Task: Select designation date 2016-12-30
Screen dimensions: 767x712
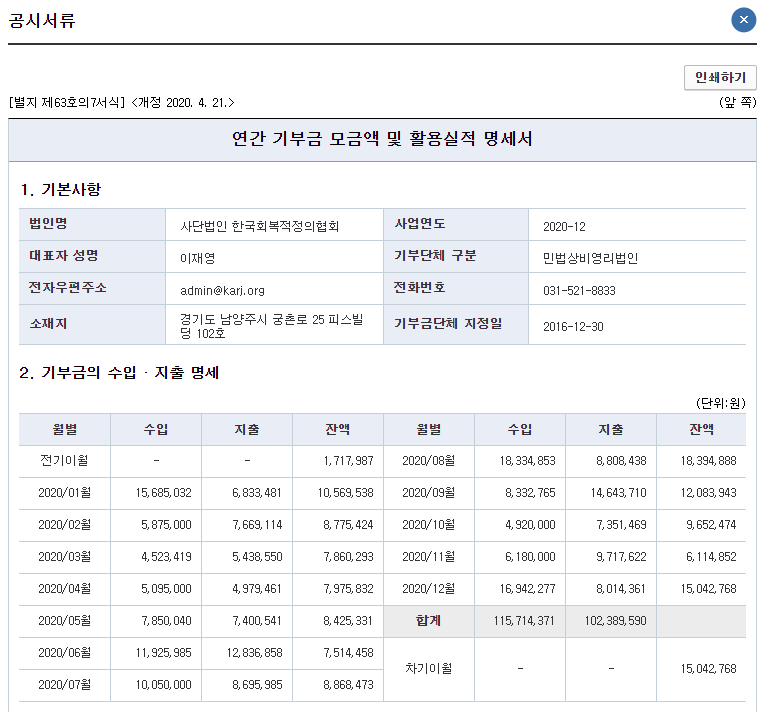Action: point(573,326)
